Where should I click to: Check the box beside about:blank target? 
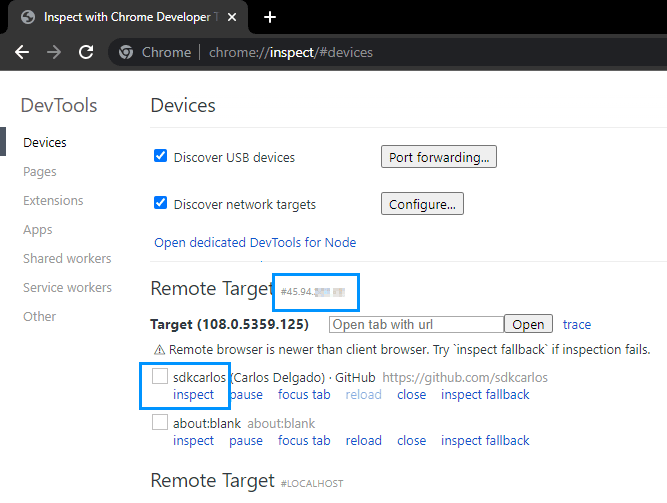click(160, 422)
